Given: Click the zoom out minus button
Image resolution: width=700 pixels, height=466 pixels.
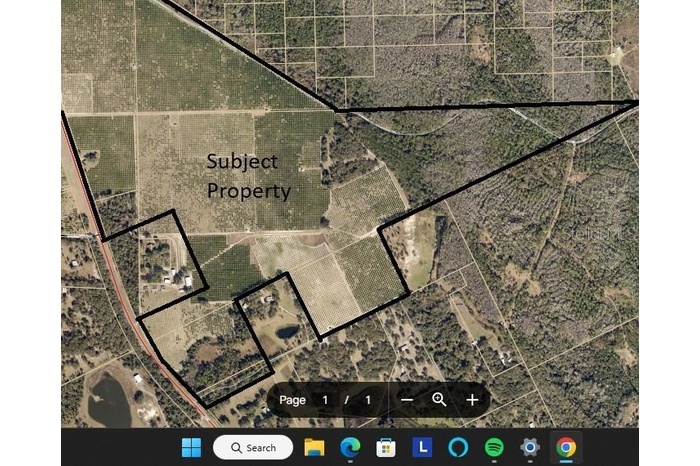Looking at the screenshot, I should [x=407, y=400].
